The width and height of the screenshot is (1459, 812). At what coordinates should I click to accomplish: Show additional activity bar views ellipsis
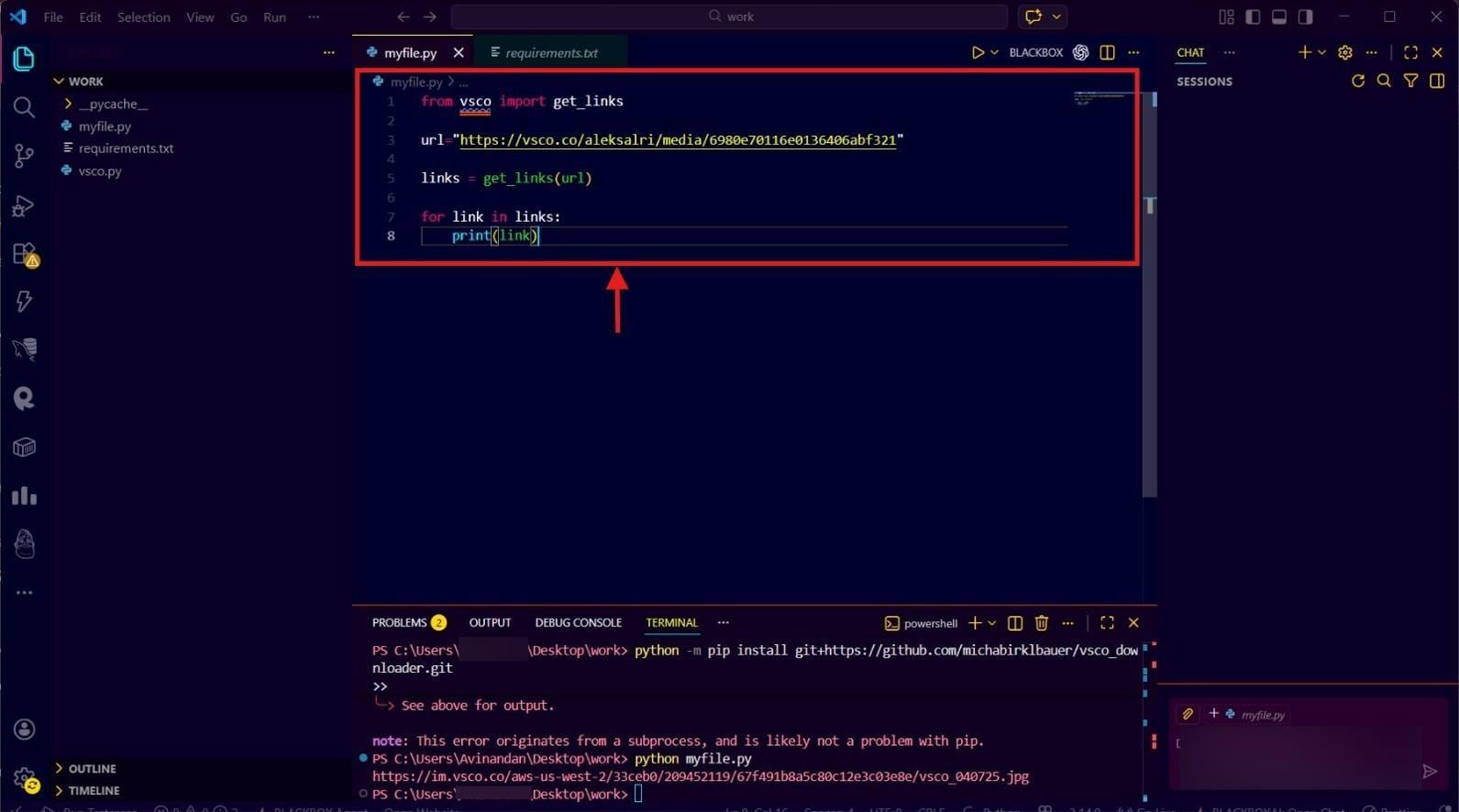24,593
